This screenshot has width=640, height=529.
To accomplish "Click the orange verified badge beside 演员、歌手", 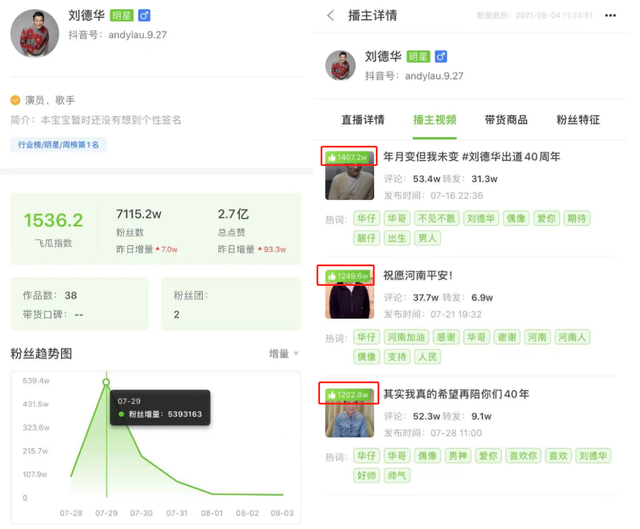I will click(15, 100).
